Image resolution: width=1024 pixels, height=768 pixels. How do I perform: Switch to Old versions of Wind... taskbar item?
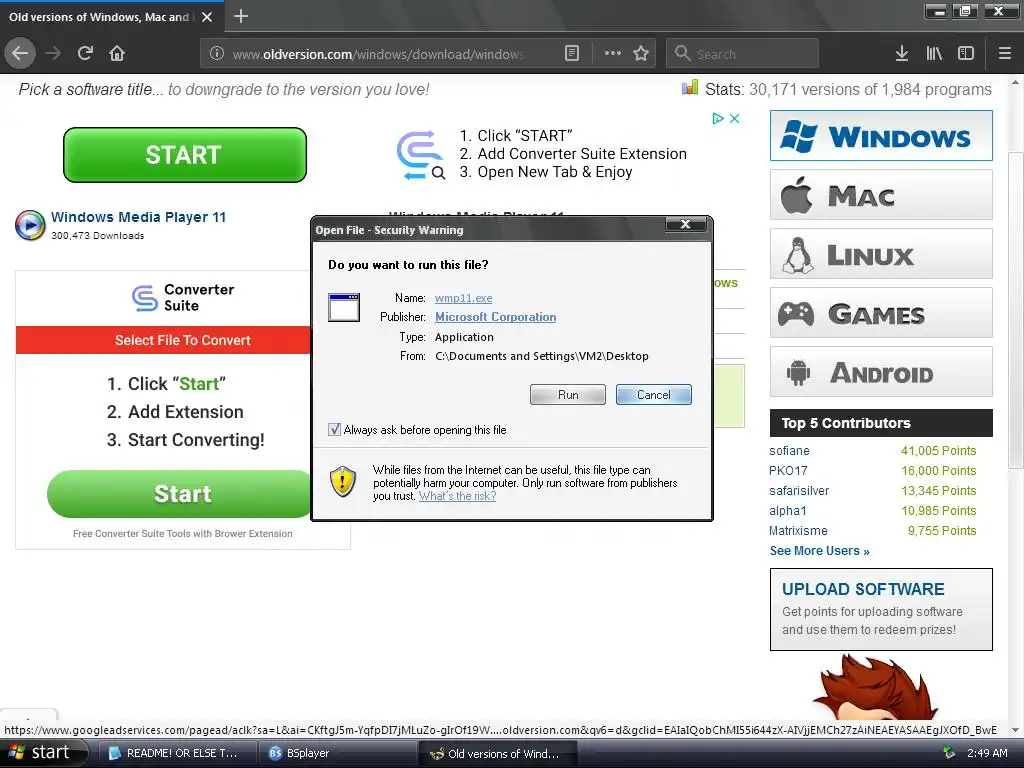[497, 753]
